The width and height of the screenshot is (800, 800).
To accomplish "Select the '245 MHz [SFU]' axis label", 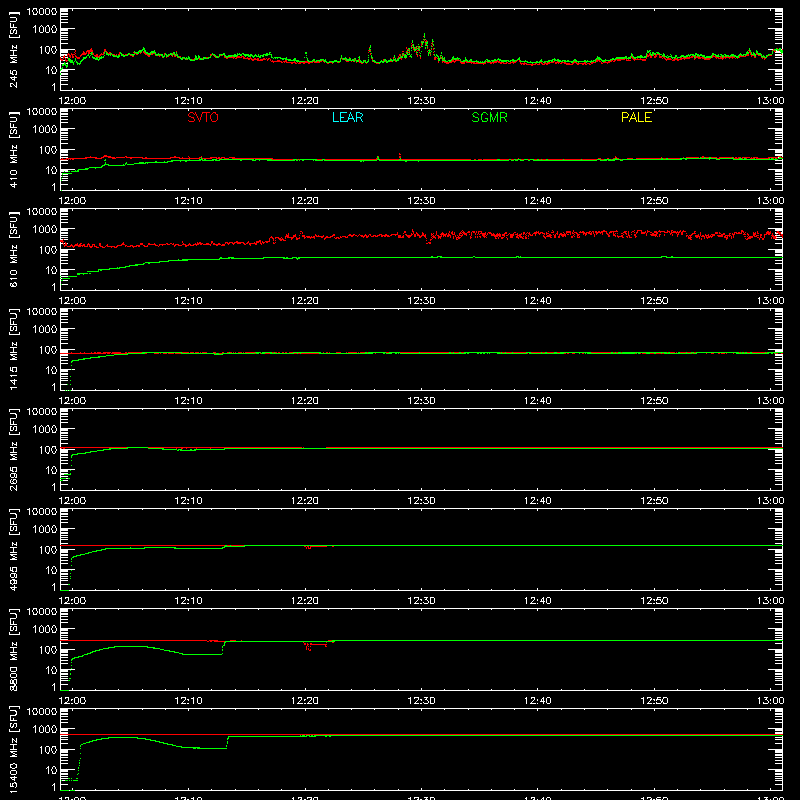I will [13, 49].
